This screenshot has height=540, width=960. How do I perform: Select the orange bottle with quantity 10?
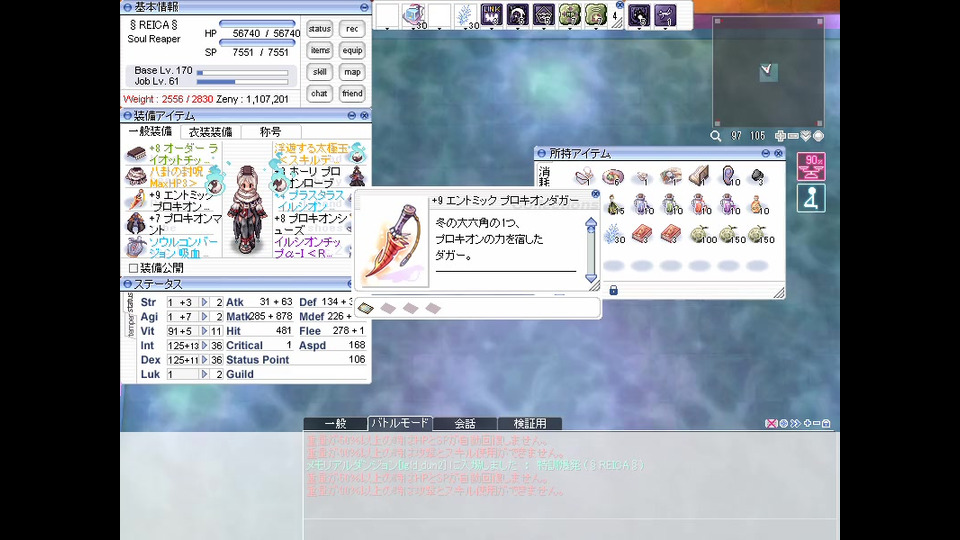point(759,206)
